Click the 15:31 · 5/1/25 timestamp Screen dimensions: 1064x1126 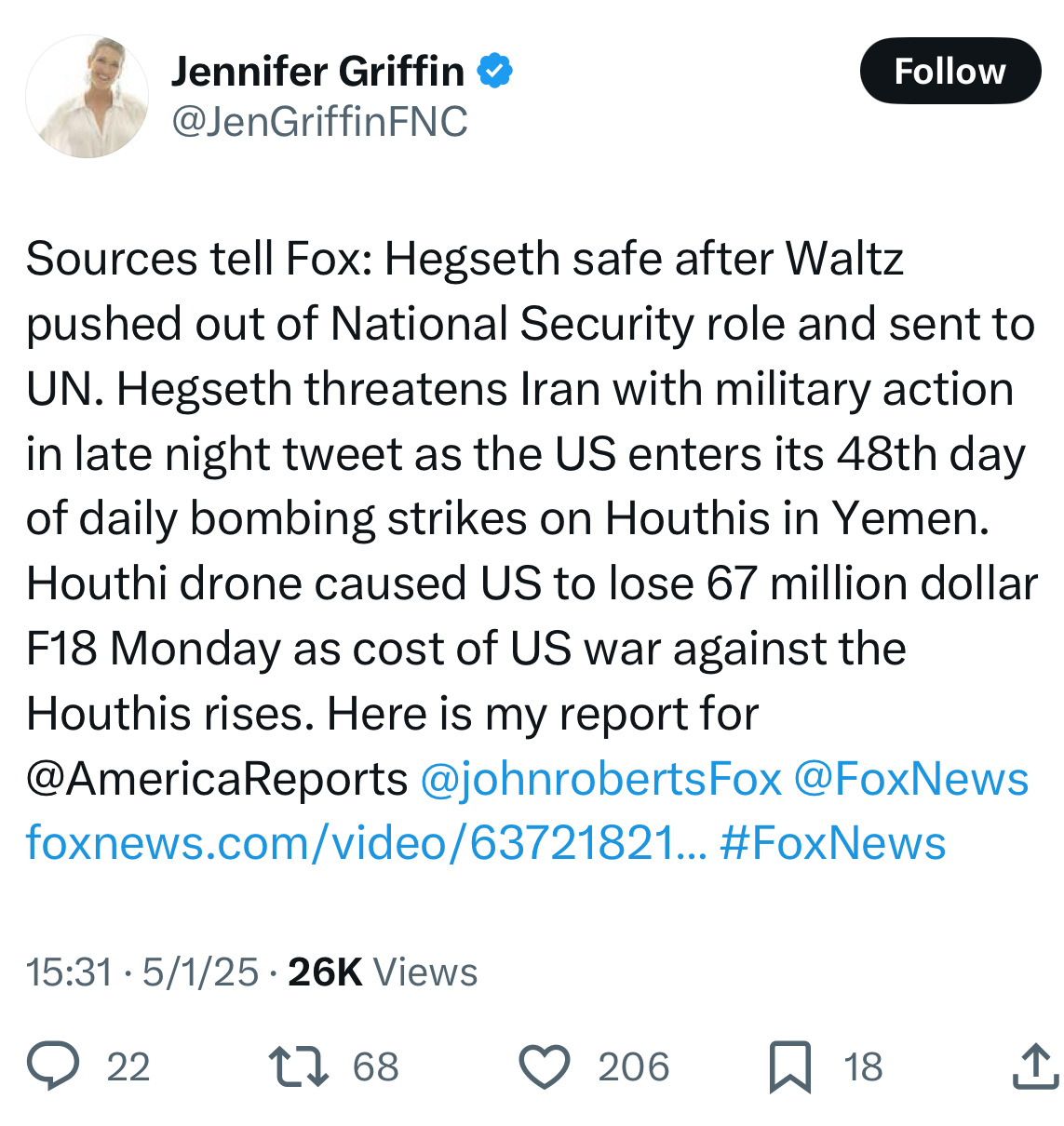click(142, 972)
